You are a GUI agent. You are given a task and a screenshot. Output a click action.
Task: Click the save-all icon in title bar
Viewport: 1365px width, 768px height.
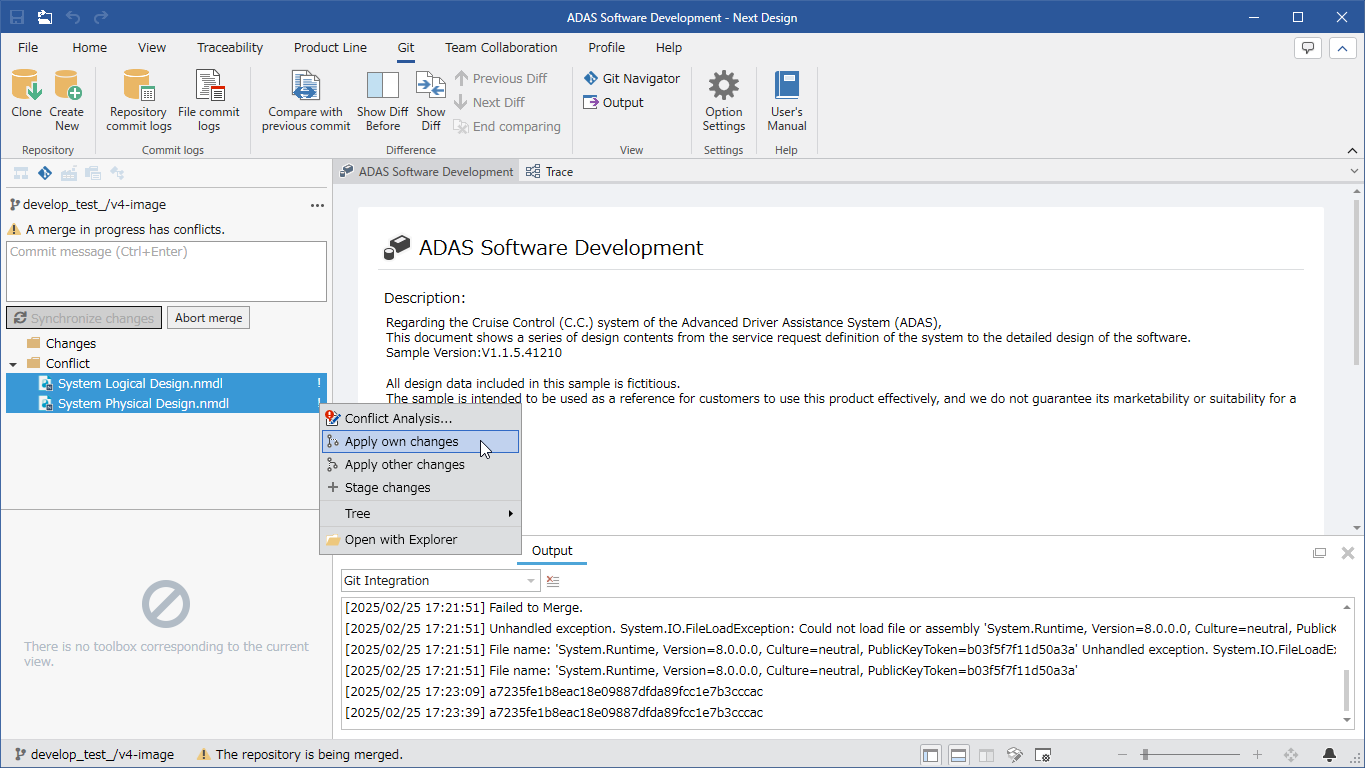coord(45,17)
